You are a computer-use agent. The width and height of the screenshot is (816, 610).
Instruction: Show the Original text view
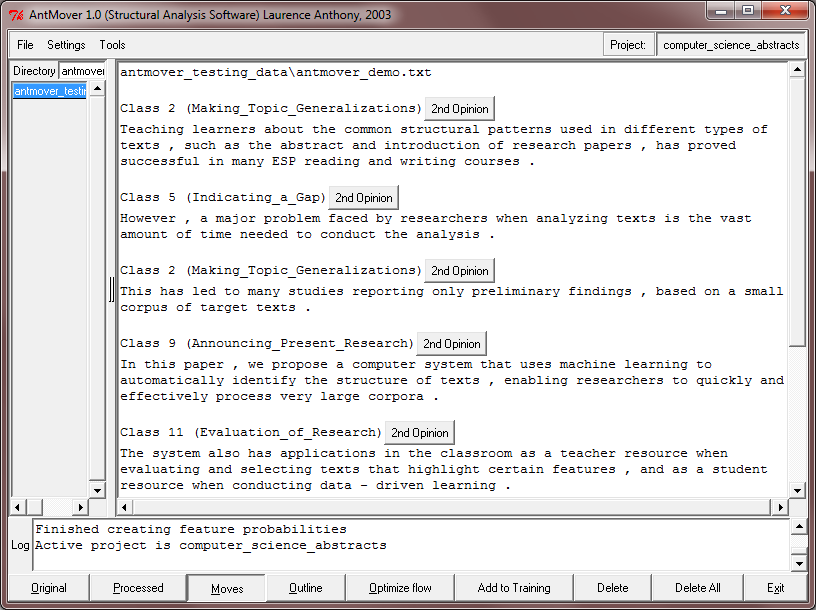48,588
